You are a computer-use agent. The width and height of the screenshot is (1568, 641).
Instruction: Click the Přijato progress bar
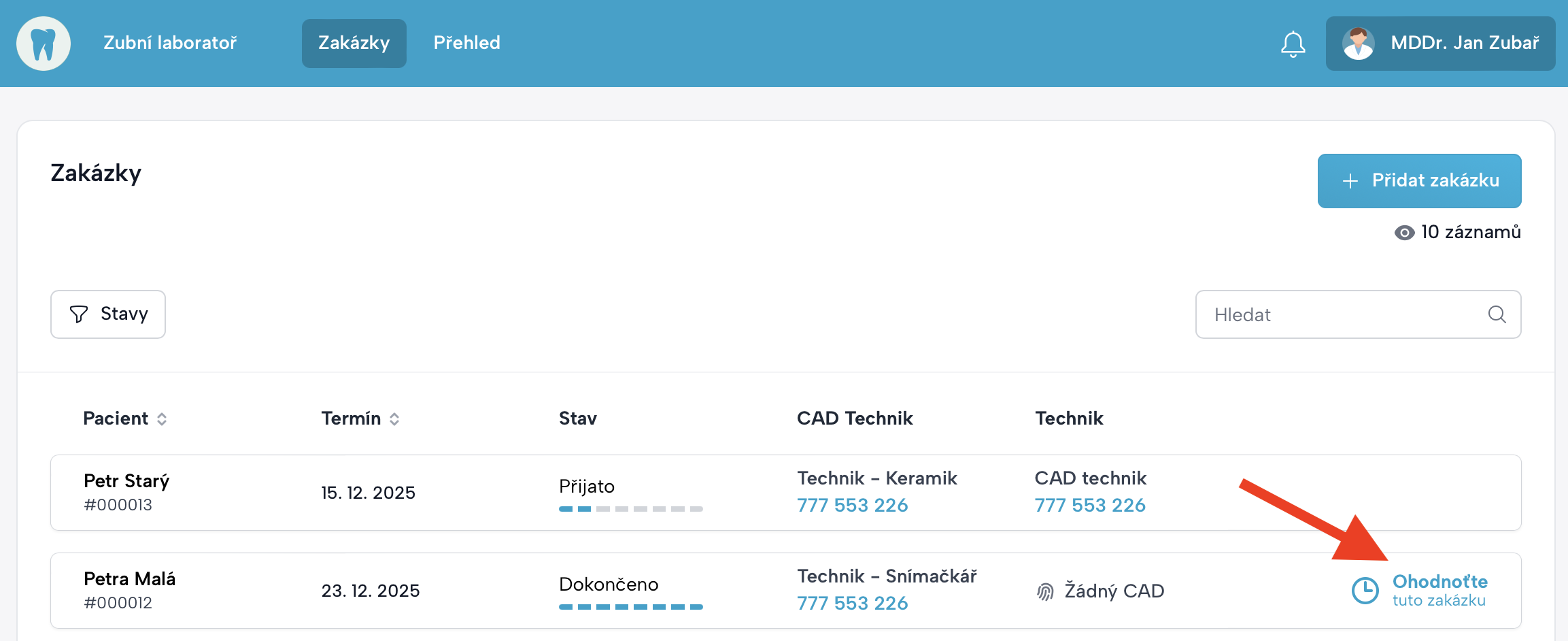pos(630,509)
